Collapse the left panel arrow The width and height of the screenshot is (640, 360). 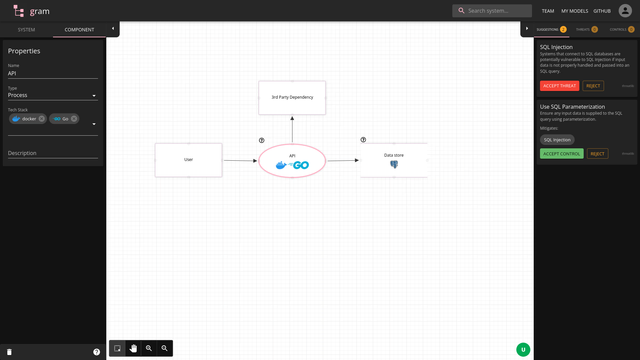click(x=113, y=29)
